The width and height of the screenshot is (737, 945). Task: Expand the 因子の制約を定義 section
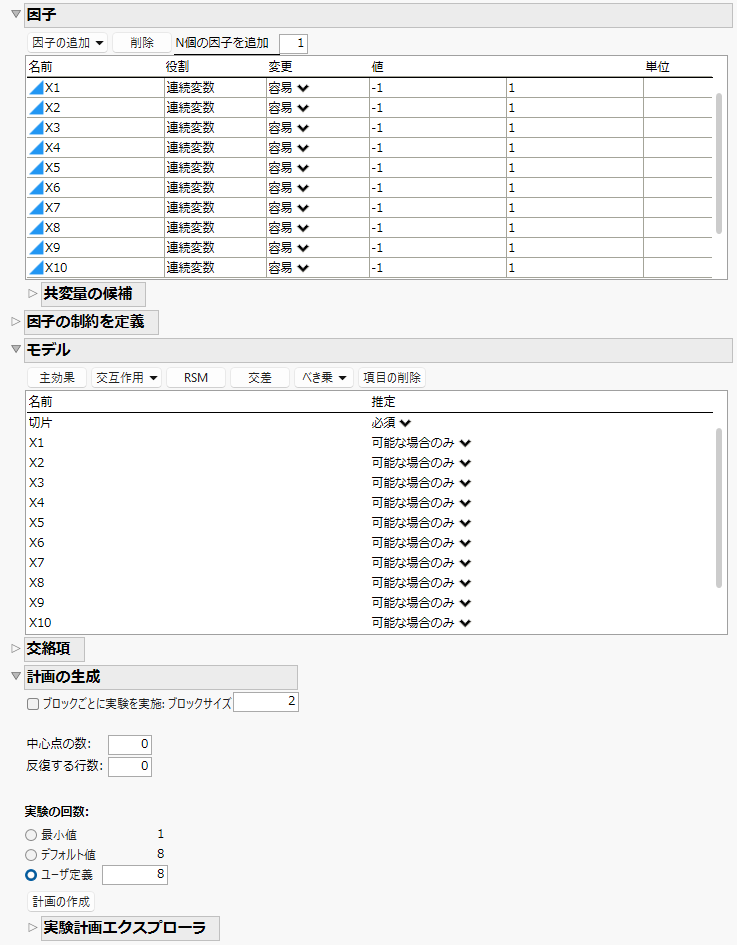coord(16,322)
